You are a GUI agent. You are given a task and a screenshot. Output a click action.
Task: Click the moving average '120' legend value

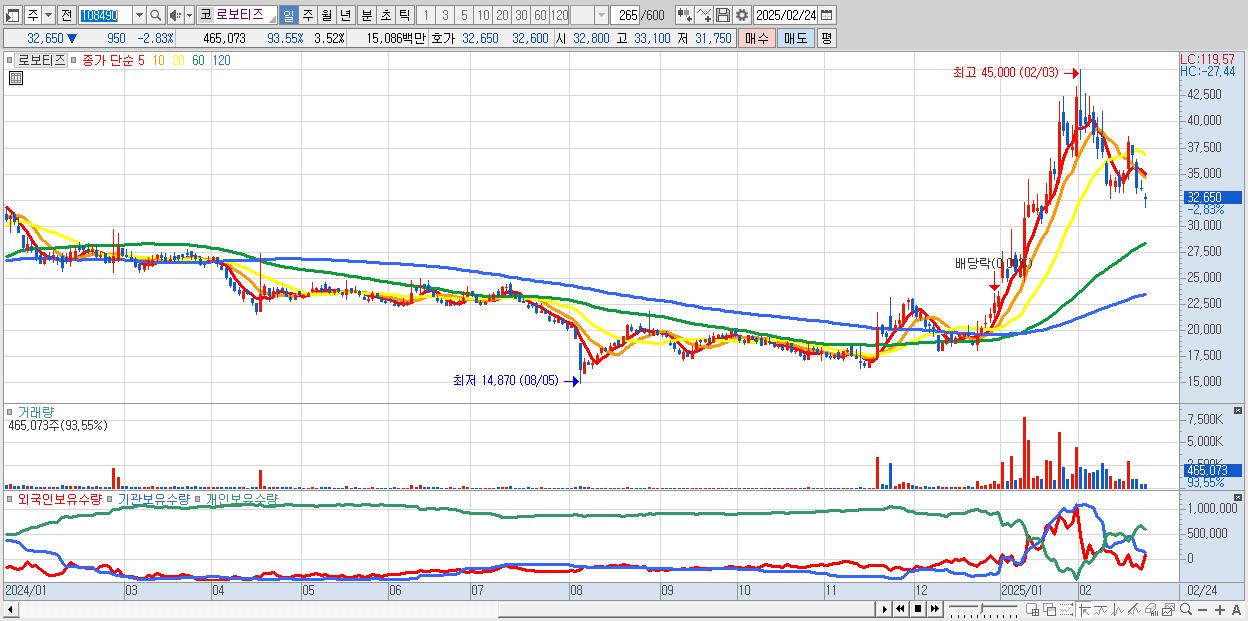pyautogui.click(x=222, y=60)
